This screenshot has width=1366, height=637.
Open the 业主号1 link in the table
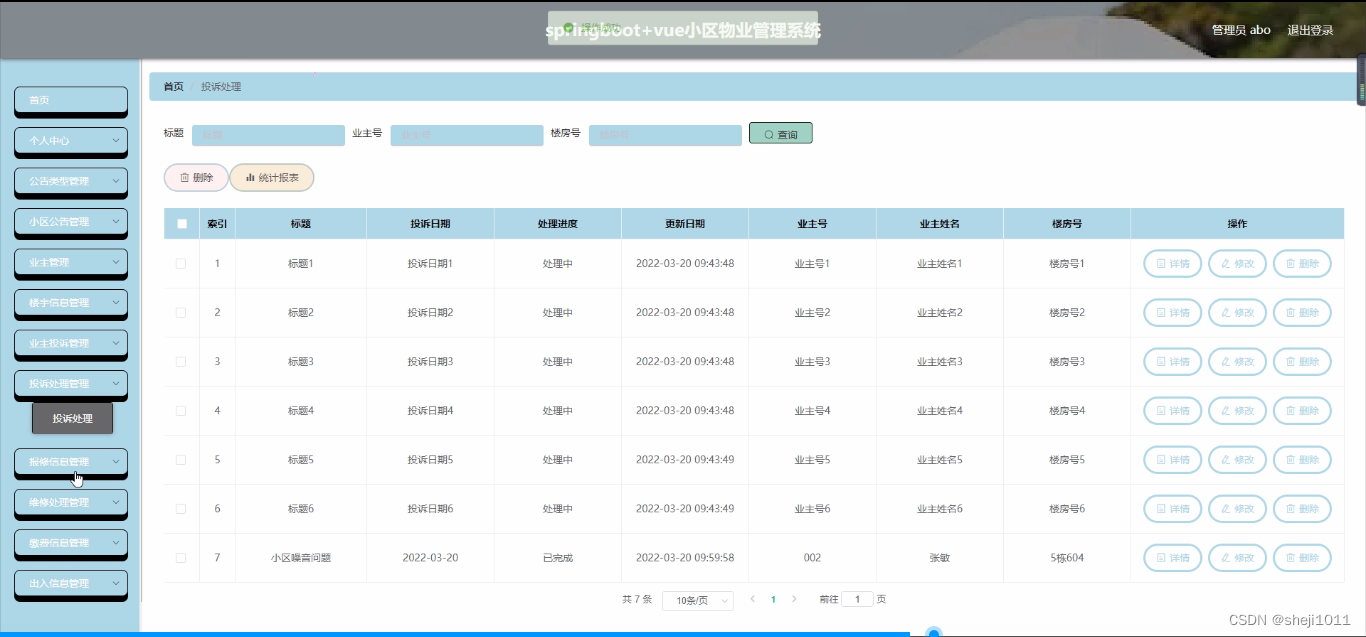pyautogui.click(x=812, y=263)
